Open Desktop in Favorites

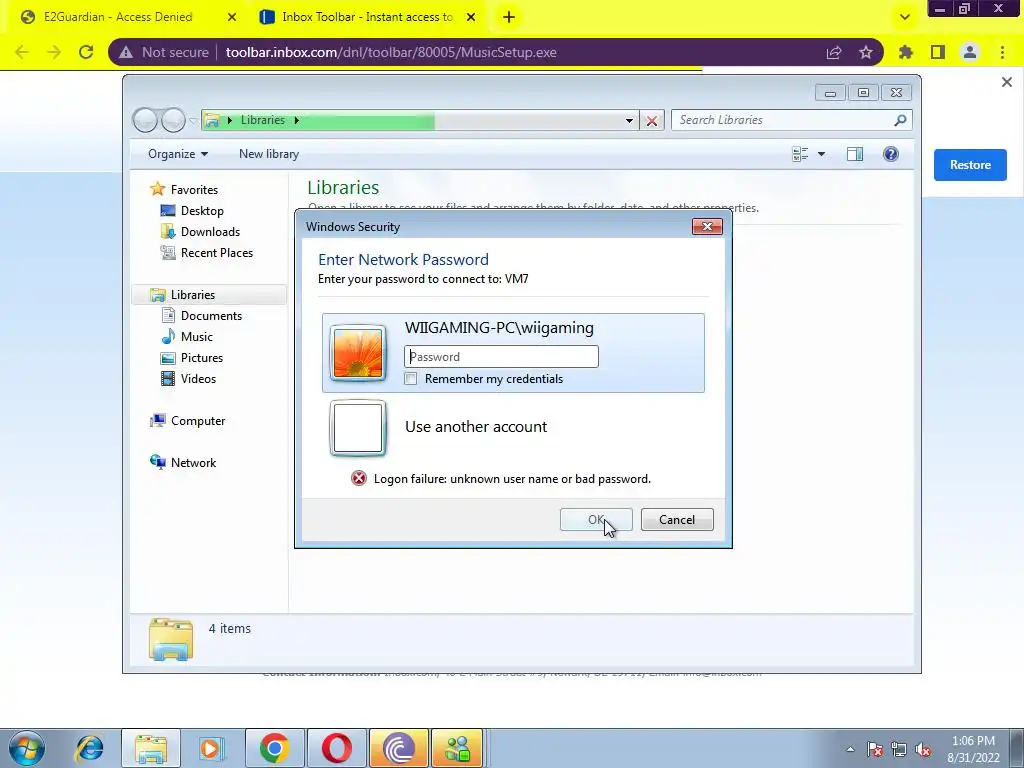click(x=202, y=211)
